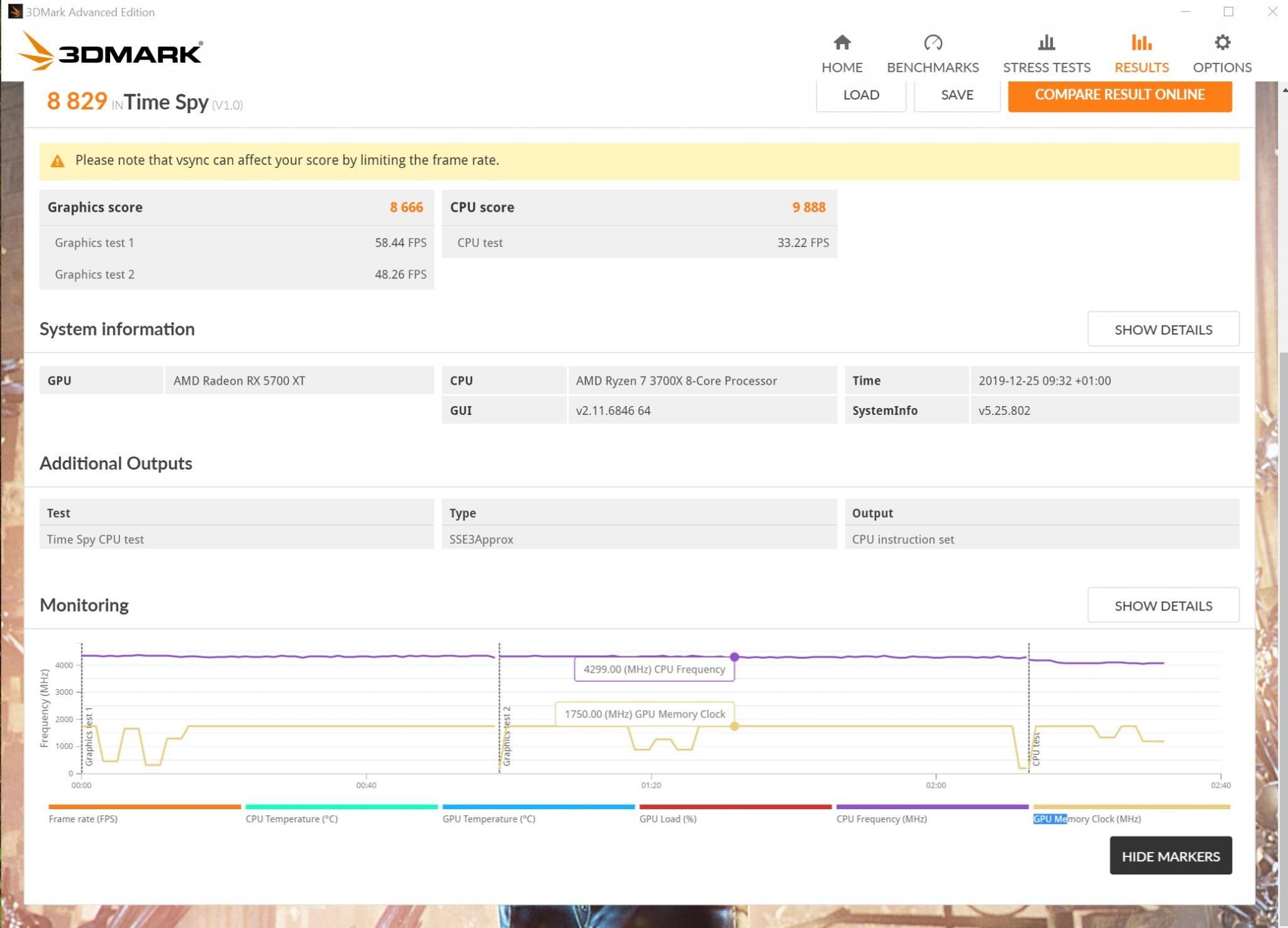Maximize the 3DMark window
Image resolution: width=1288 pixels, height=928 pixels.
[x=1228, y=12]
